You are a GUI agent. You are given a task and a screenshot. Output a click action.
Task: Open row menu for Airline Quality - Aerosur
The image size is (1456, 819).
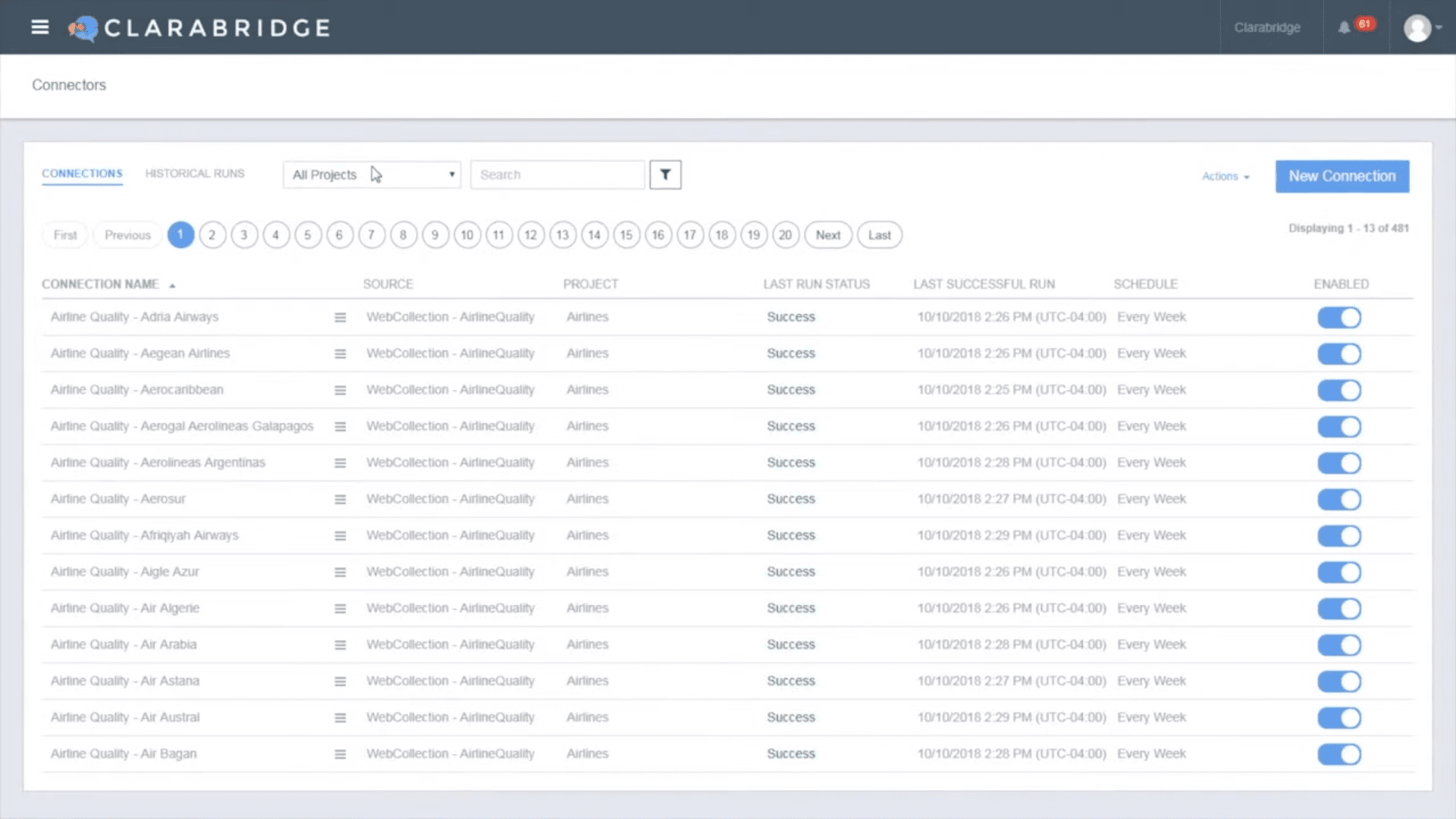(340, 499)
